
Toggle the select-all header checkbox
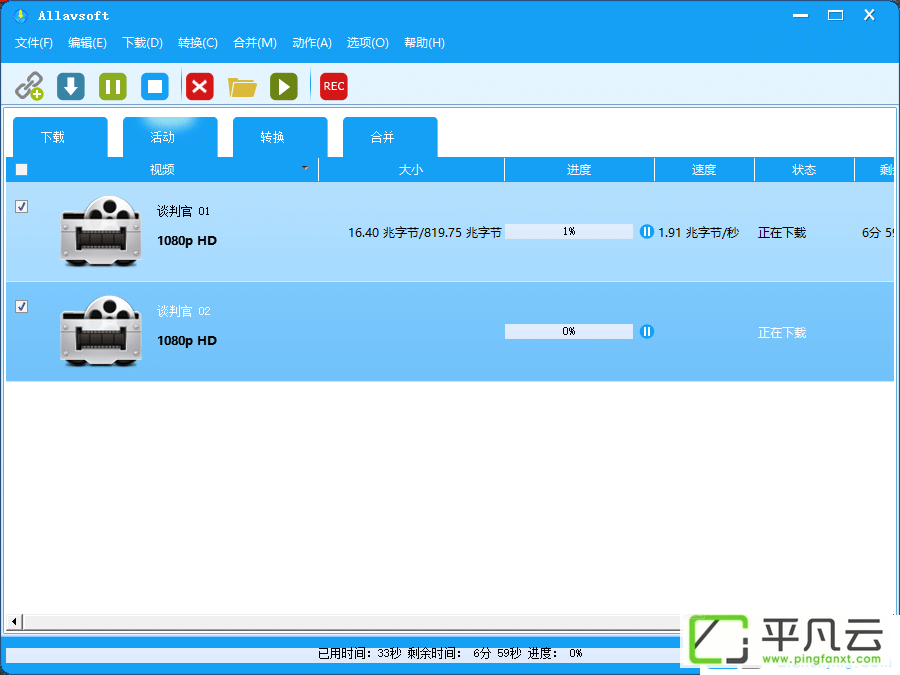click(x=21, y=169)
